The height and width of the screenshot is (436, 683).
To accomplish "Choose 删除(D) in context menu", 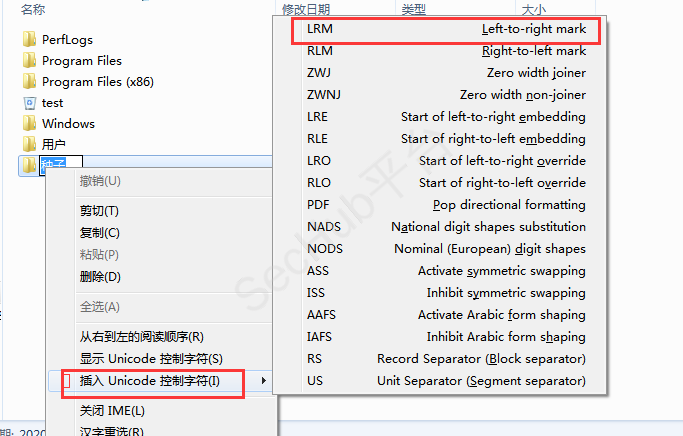I will point(161,277).
